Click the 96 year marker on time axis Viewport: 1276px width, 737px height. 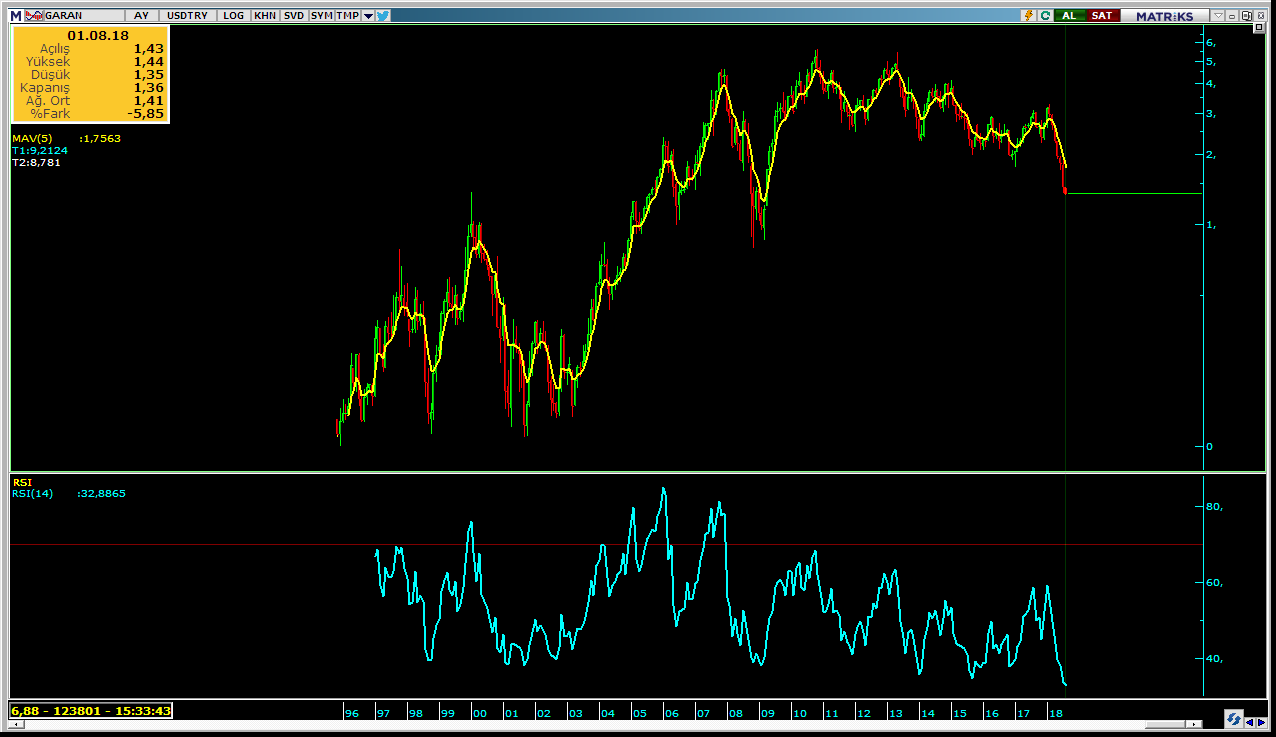351,713
